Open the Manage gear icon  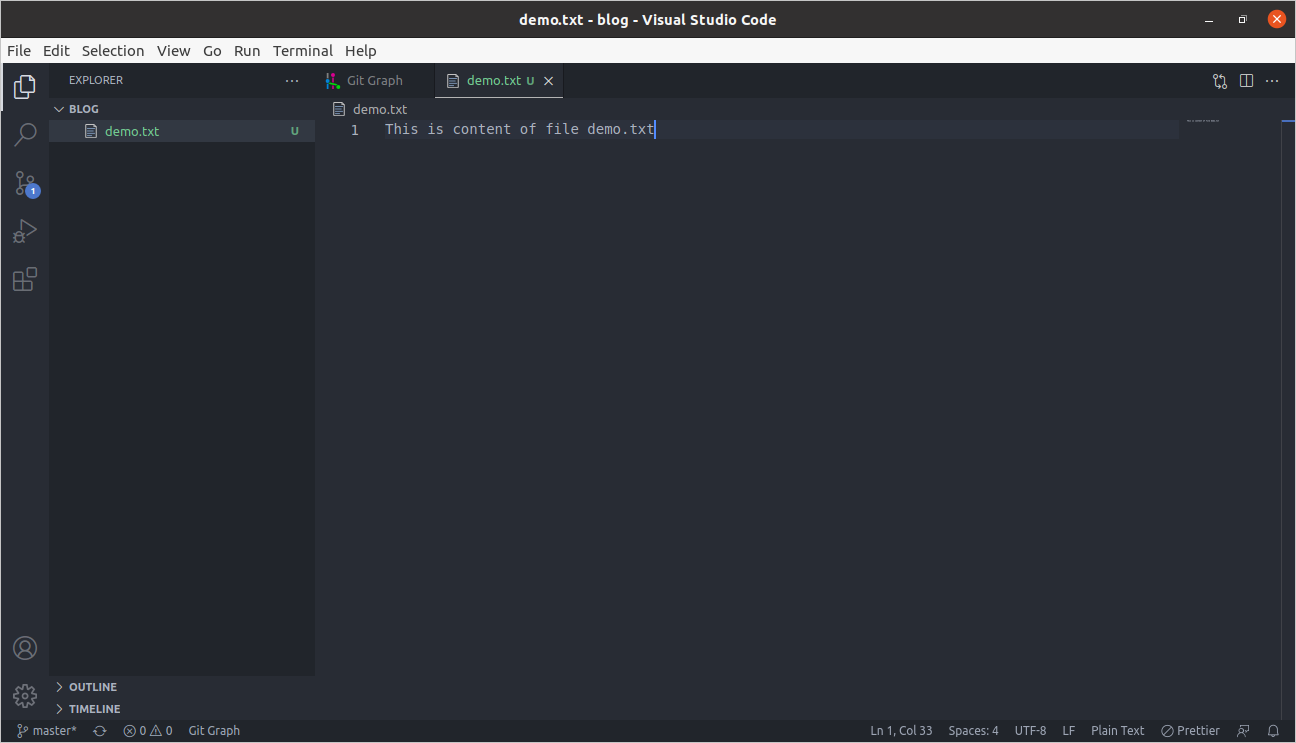click(25, 695)
